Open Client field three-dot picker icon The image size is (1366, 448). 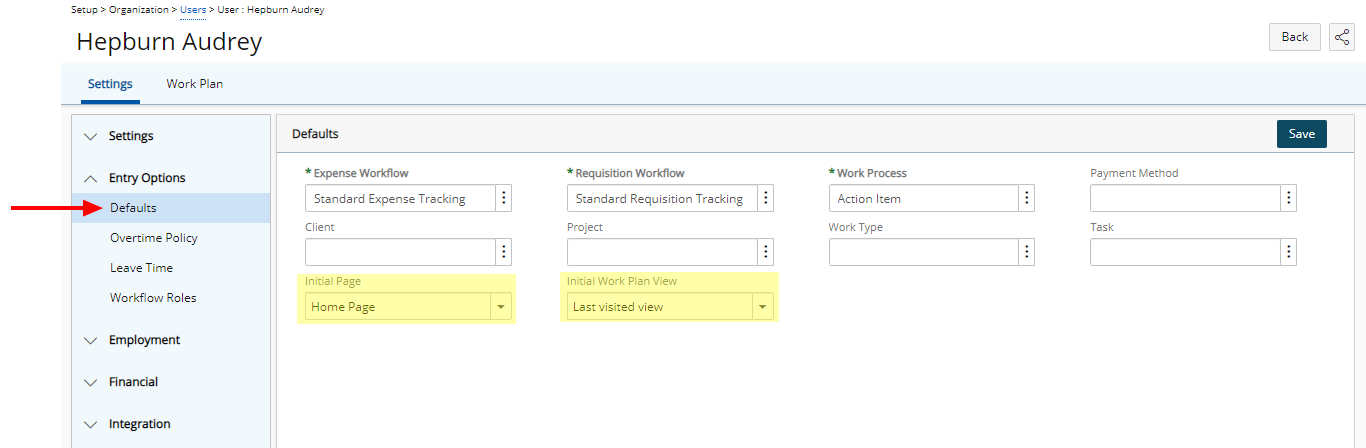pos(504,252)
